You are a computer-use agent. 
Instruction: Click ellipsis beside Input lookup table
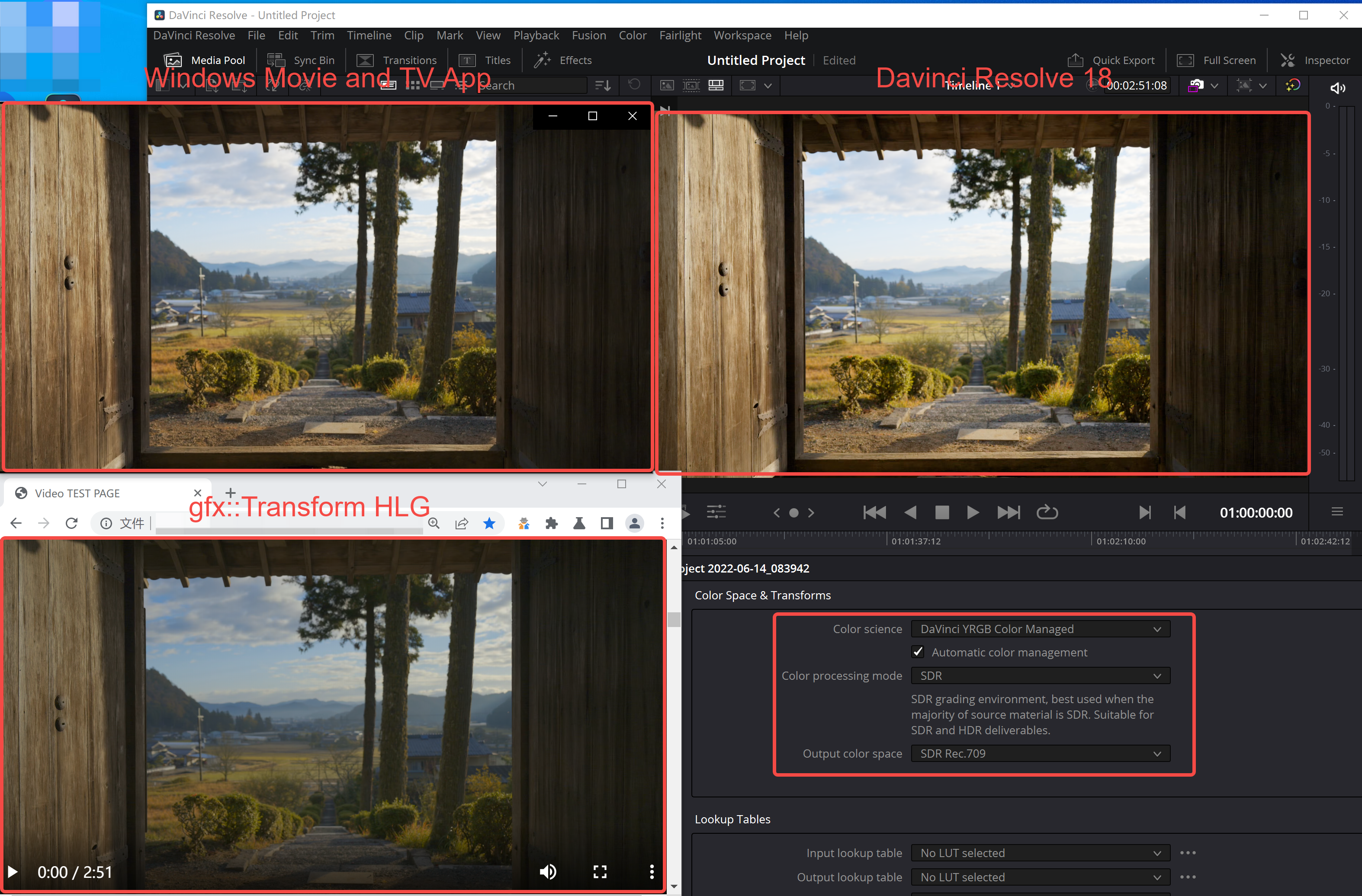click(x=1188, y=853)
